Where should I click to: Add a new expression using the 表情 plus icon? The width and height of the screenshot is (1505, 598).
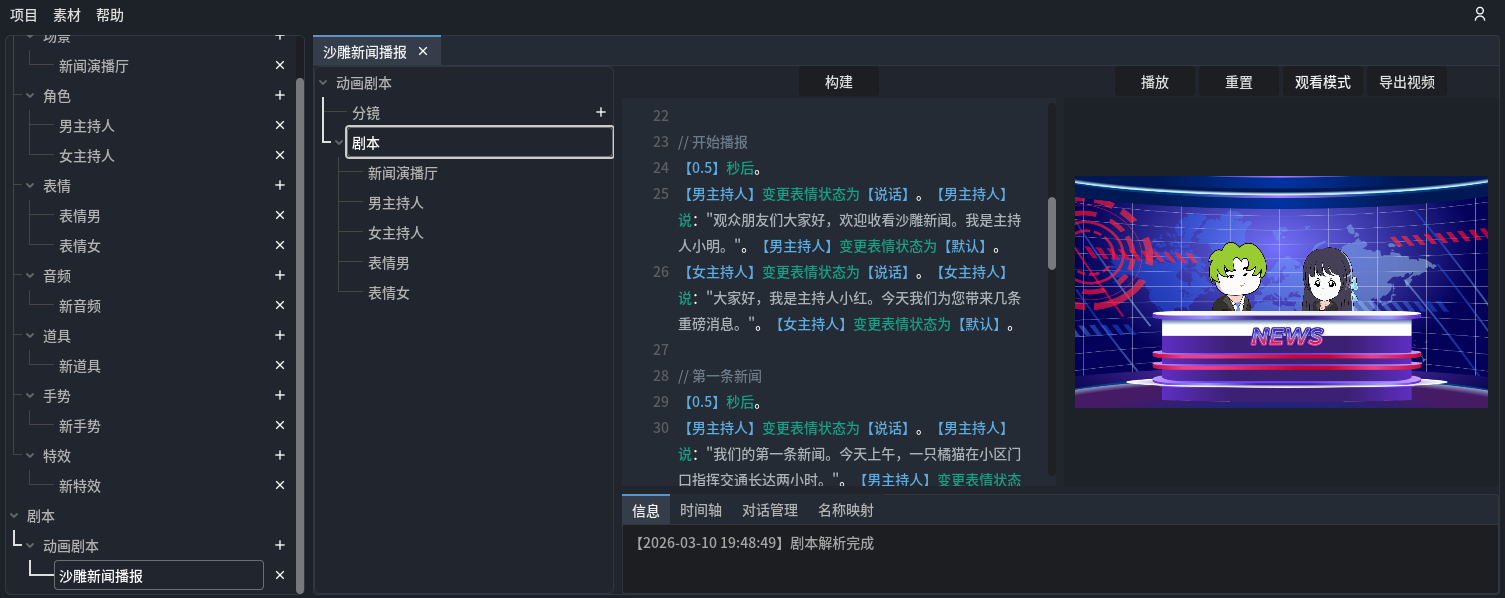click(x=280, y=186)
